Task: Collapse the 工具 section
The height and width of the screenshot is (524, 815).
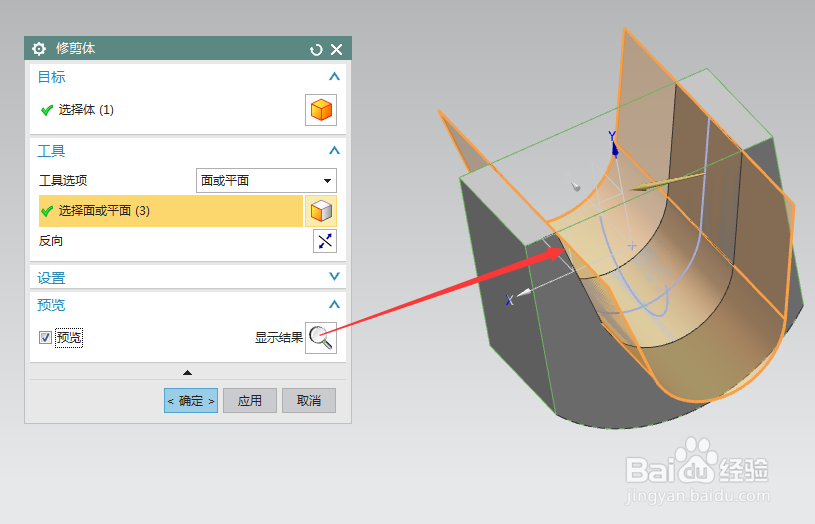Action: click(334, 151)
